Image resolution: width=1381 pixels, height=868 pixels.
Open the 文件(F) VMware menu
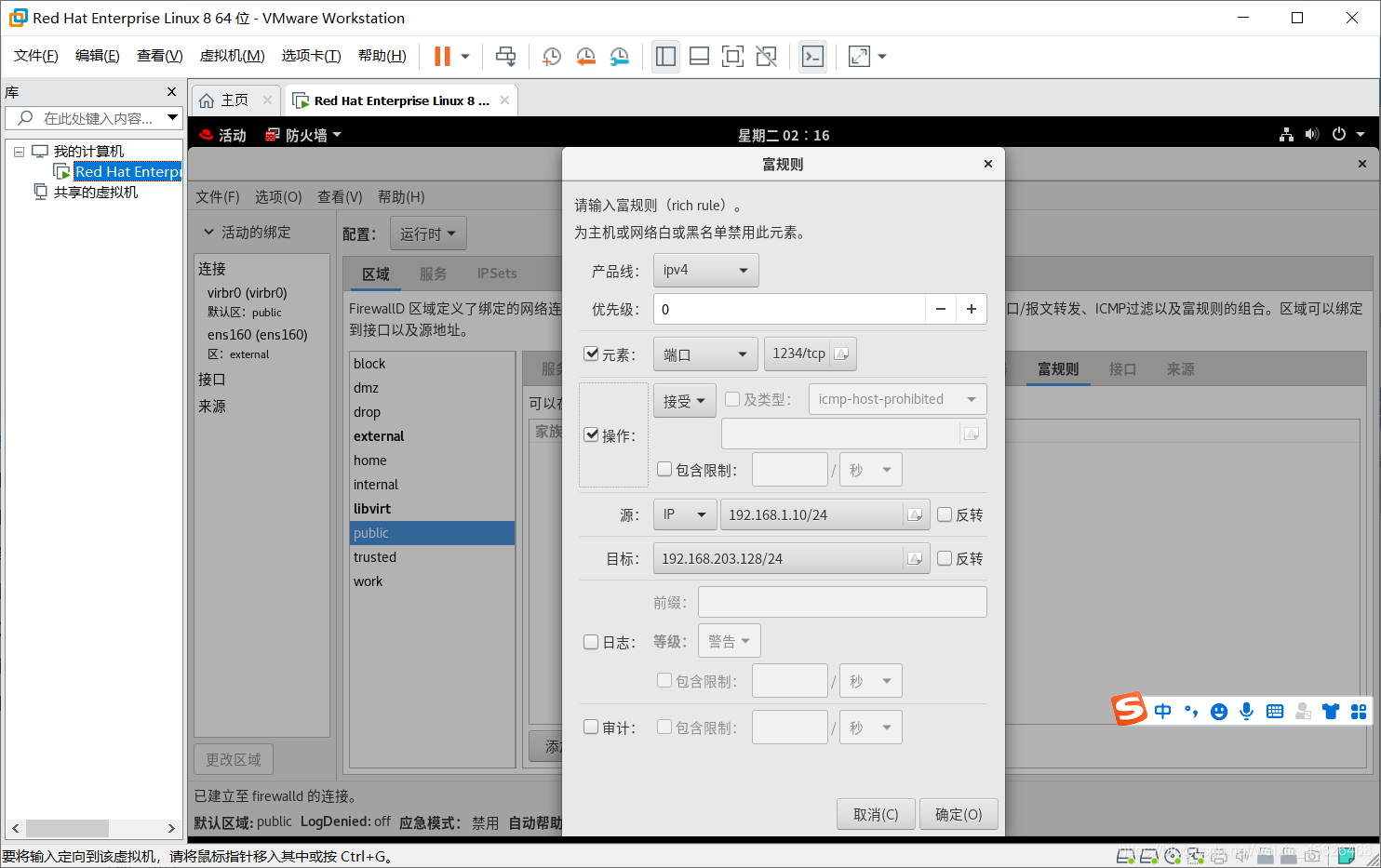coord(36,56)
